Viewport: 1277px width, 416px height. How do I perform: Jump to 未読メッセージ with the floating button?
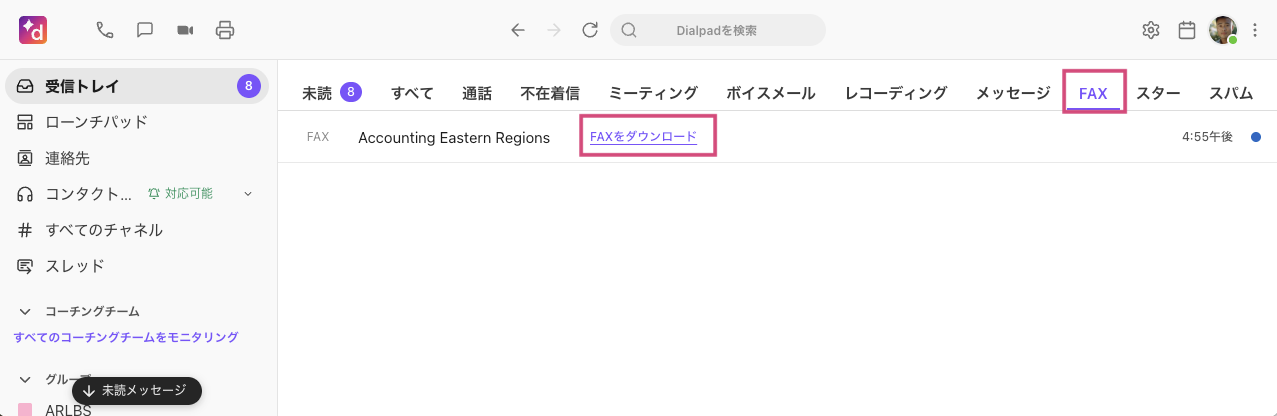[135, 391]
